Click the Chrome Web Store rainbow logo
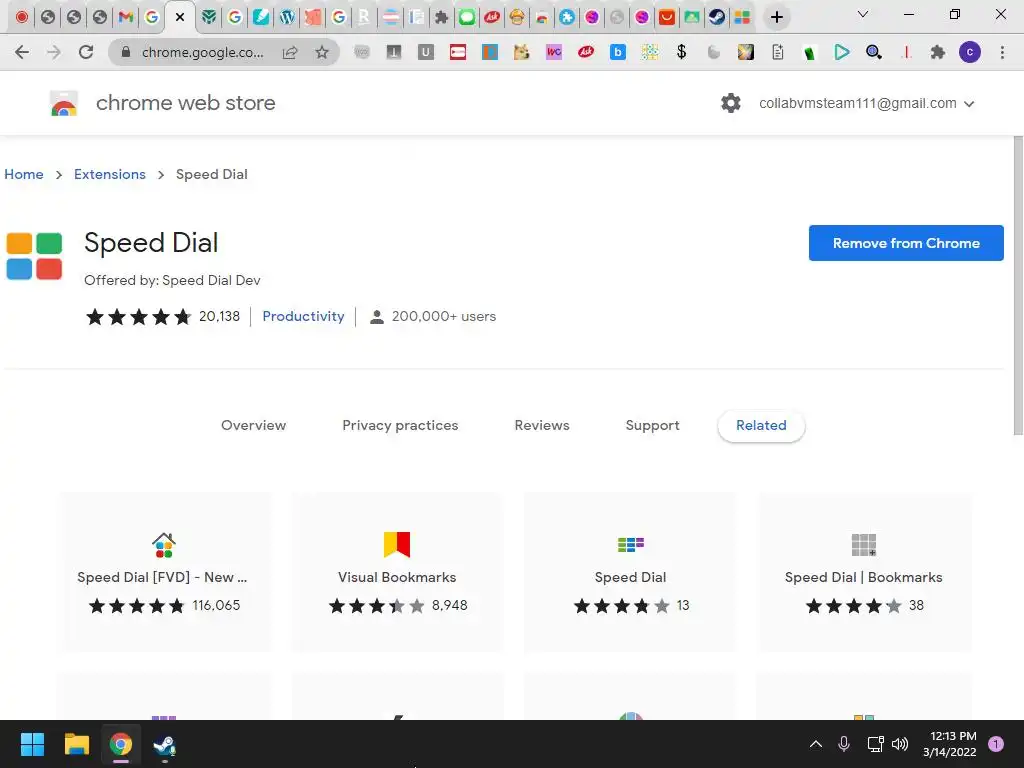The height and width of the screenshot is (768, 1024). 64,103
